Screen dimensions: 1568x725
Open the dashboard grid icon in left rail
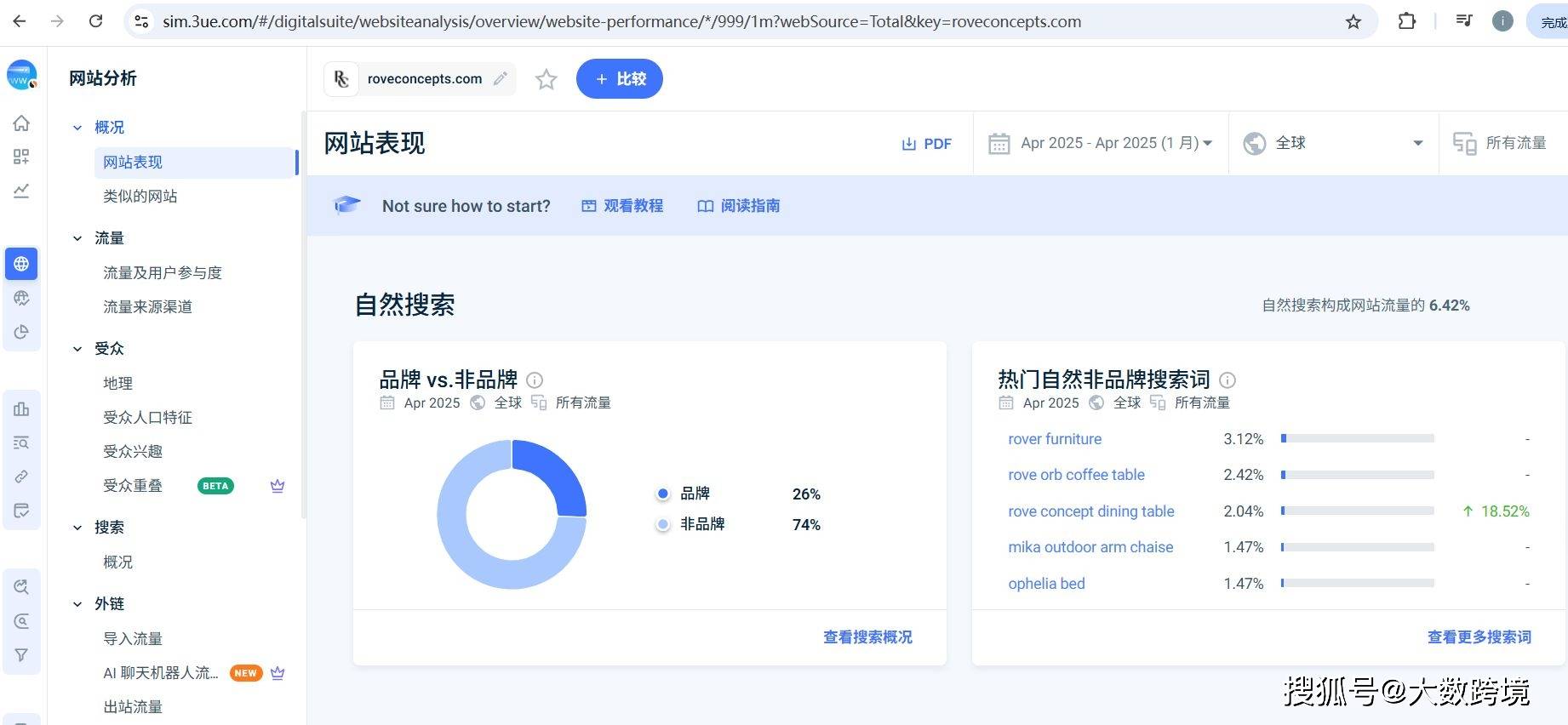point(21,157)
